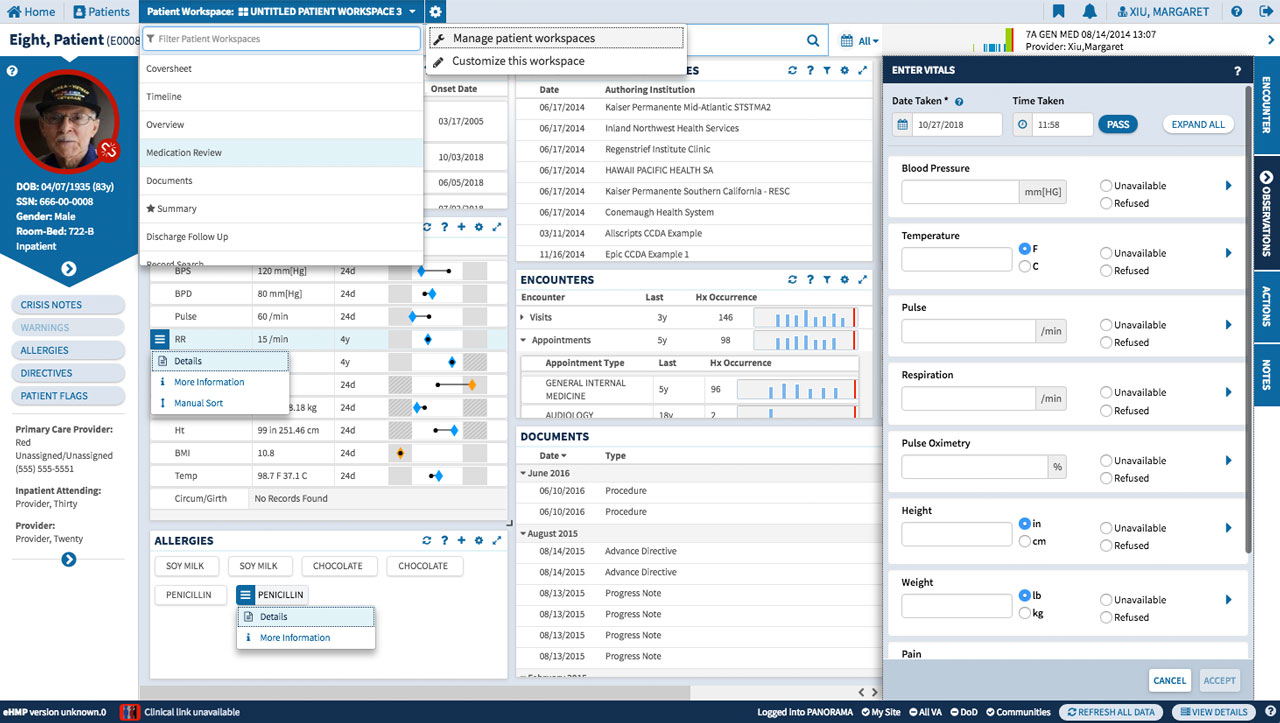The height and width of the screenshot is (723, 1280).
Task: Click the record search magnifier icon
Action: pos(813,41)
